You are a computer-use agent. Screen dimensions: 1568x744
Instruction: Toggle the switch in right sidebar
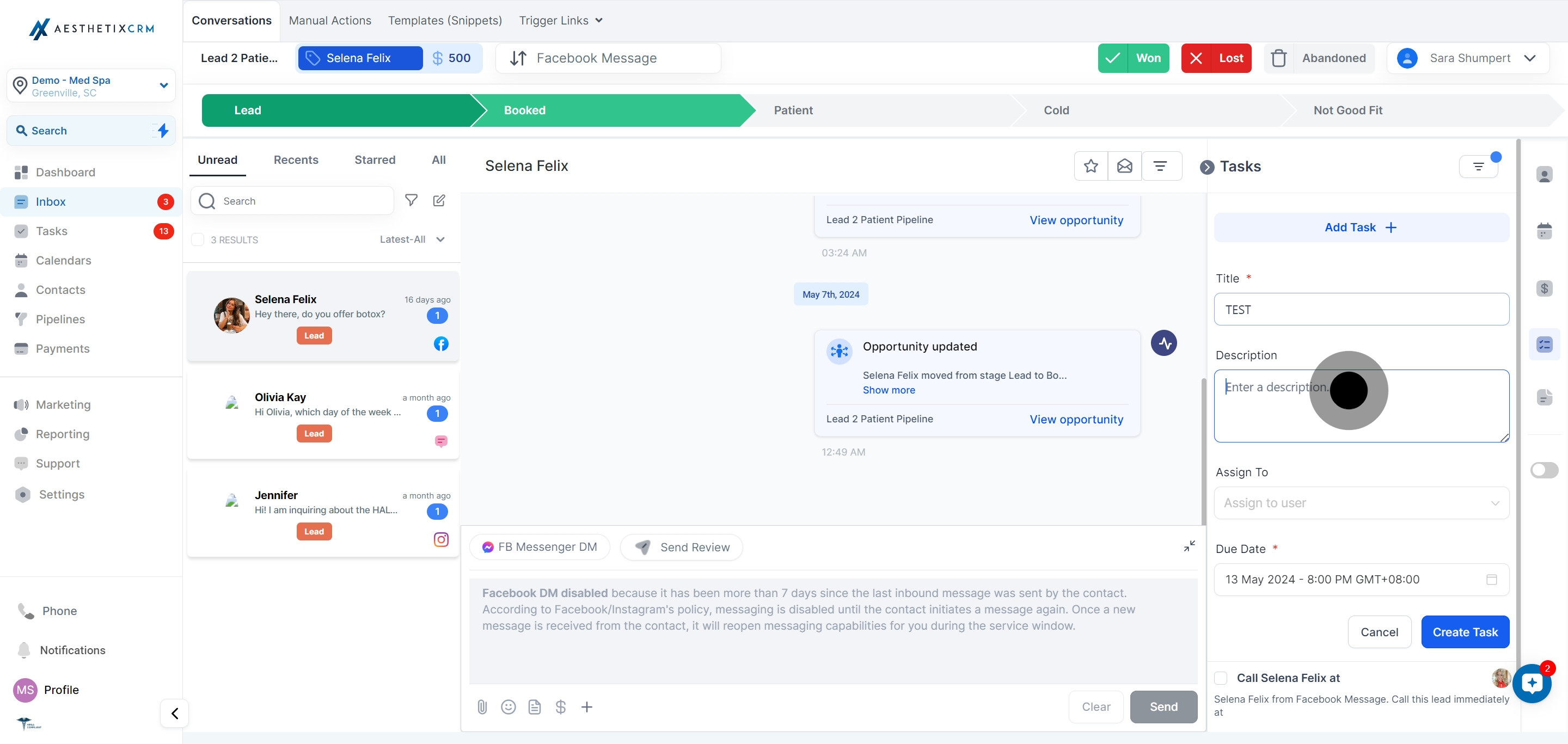[1544, 470]
